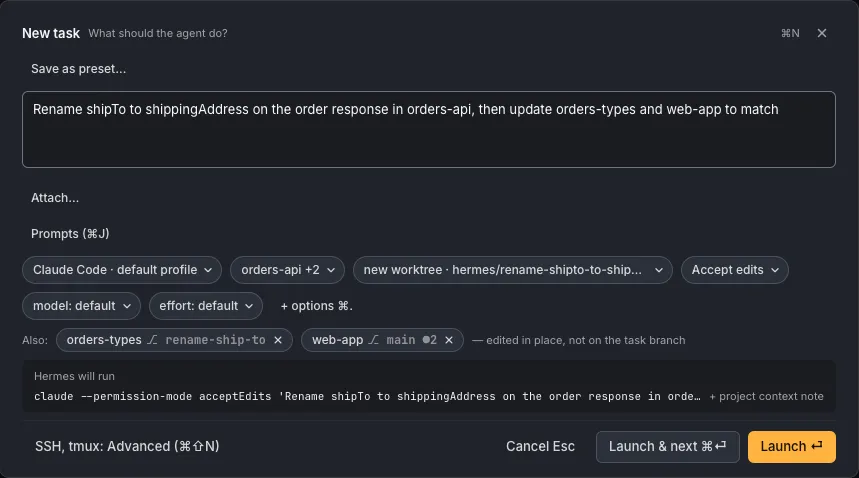Remove the web-app repository chip
This screenshot has height=478, width=859.
tap(449, 340)
